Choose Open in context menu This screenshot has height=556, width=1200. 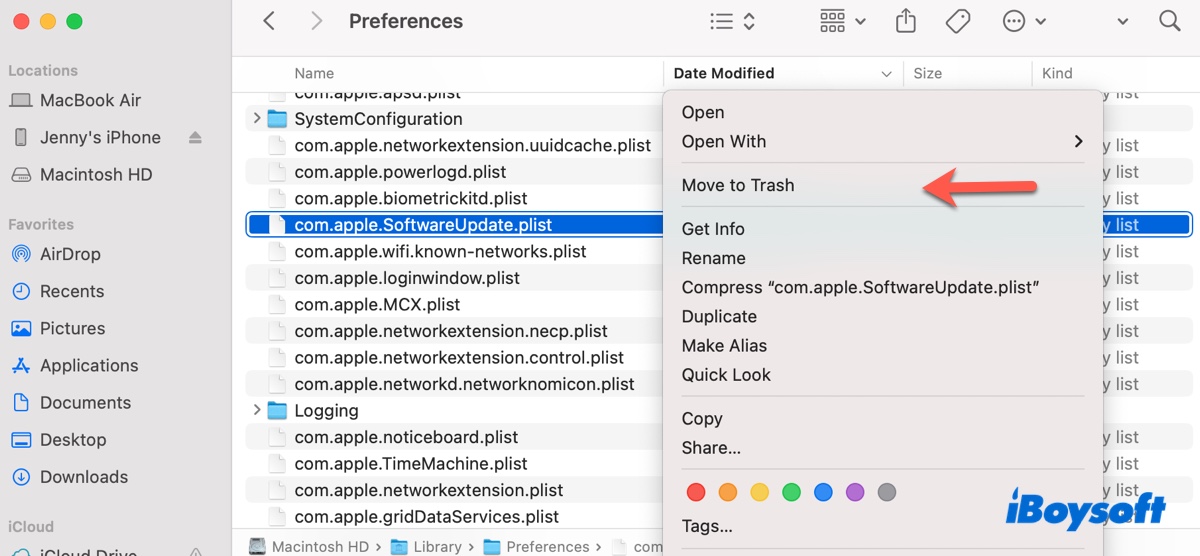(x=703, y=112)
